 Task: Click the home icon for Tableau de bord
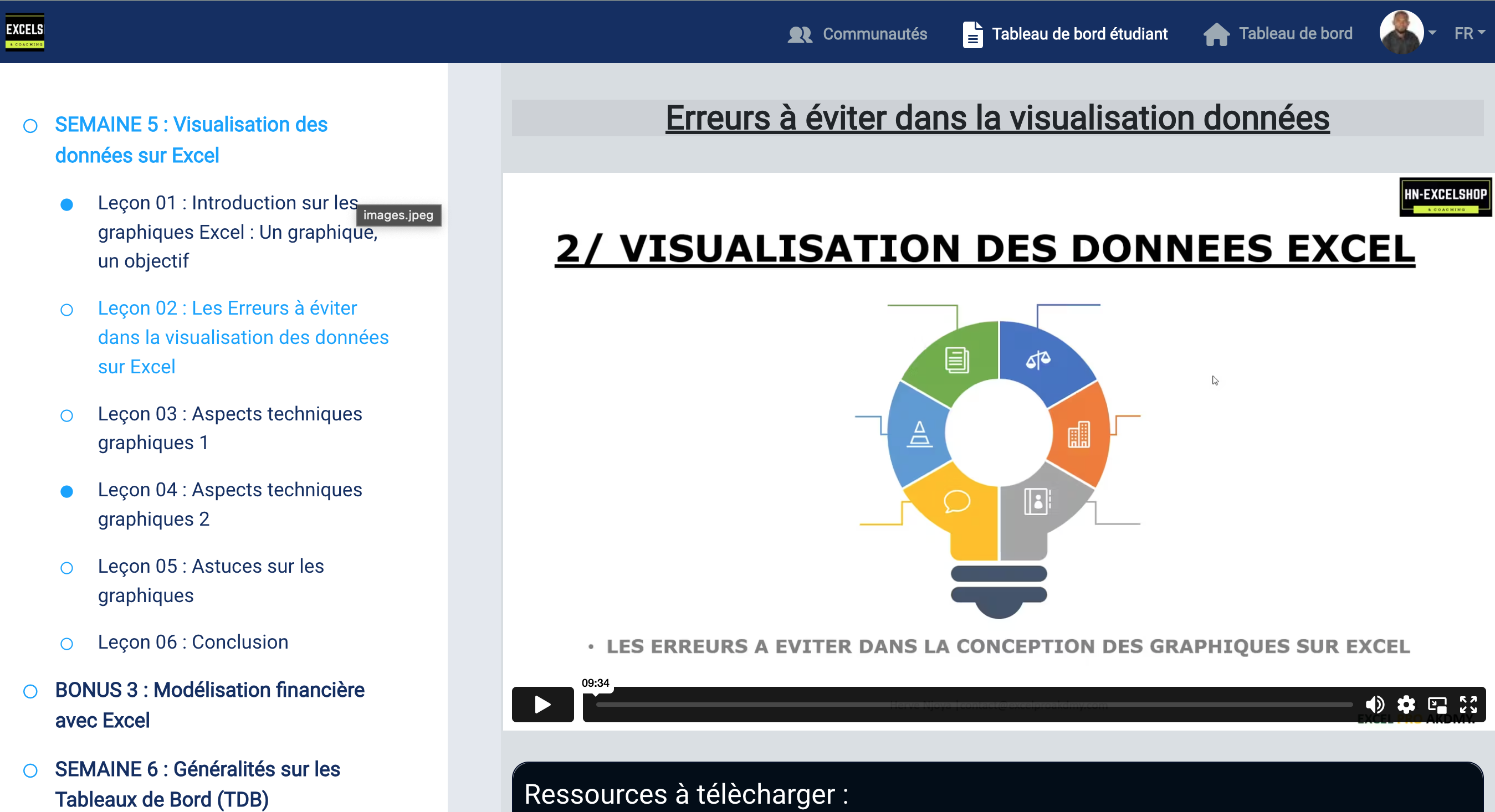pyautogui.click(x=1216, y=34)
